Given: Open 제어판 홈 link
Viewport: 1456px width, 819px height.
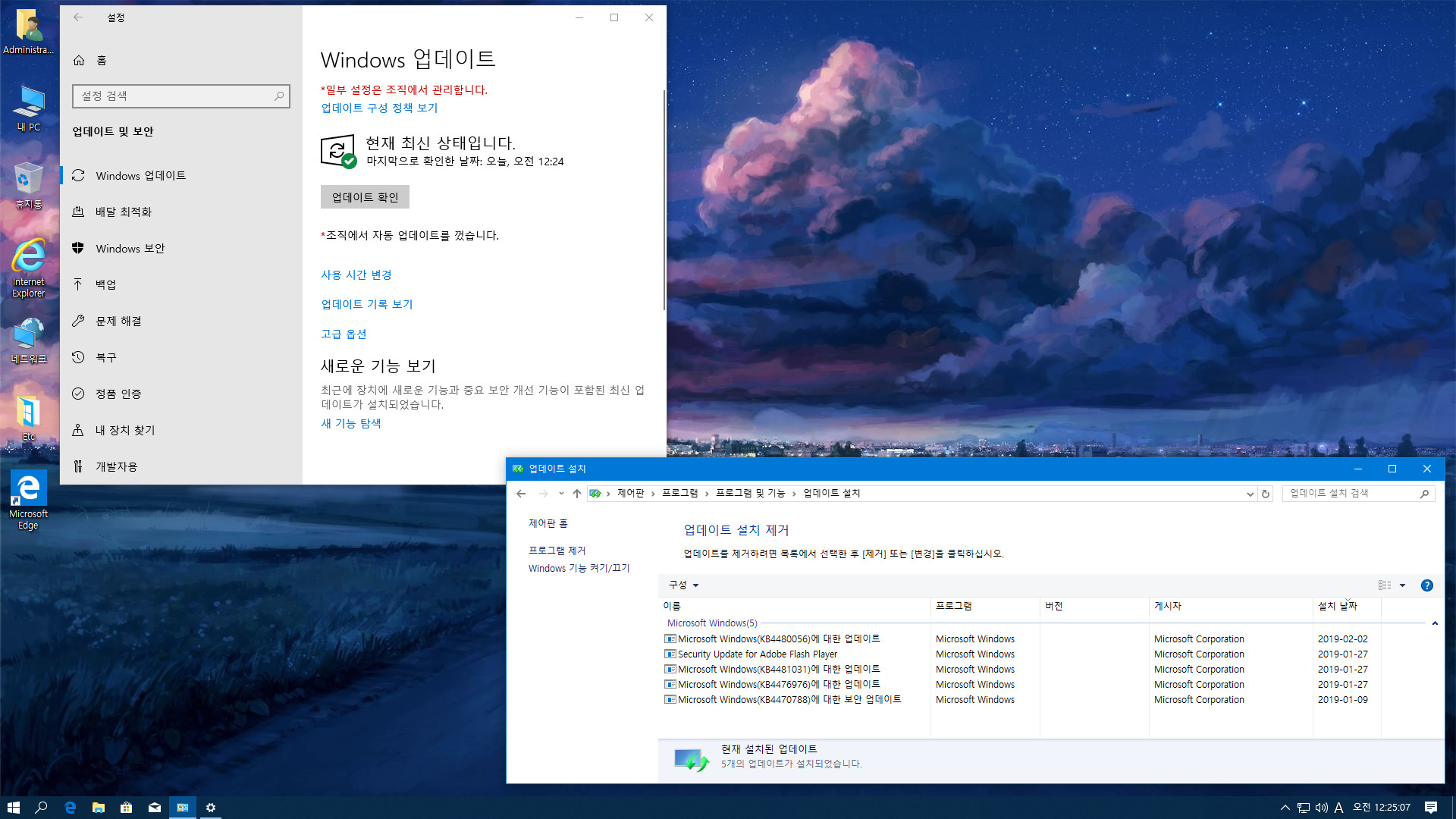Looking at the screenshot, I should pos(548,523).
